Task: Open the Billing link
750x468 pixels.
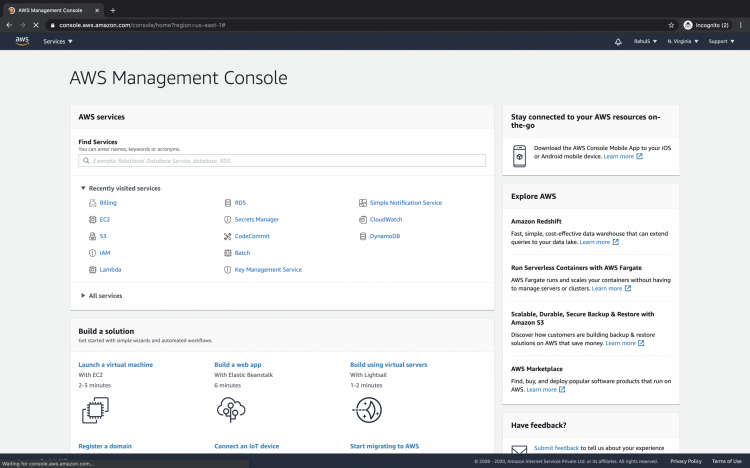Action: 108,203
